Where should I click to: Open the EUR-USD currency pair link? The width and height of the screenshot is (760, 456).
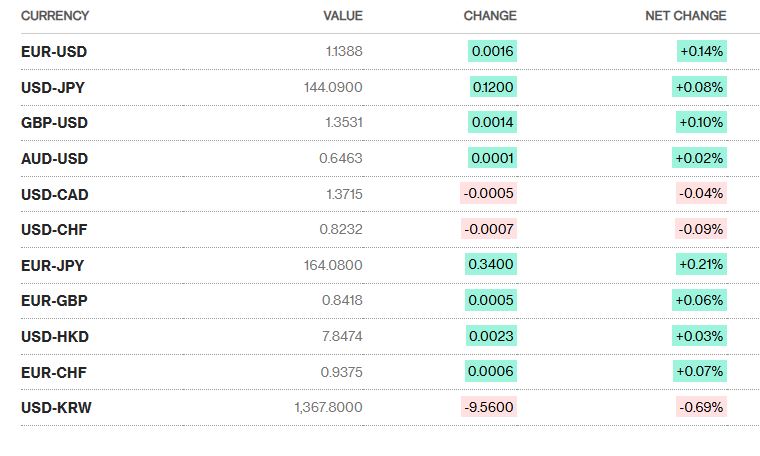point(54,51)
